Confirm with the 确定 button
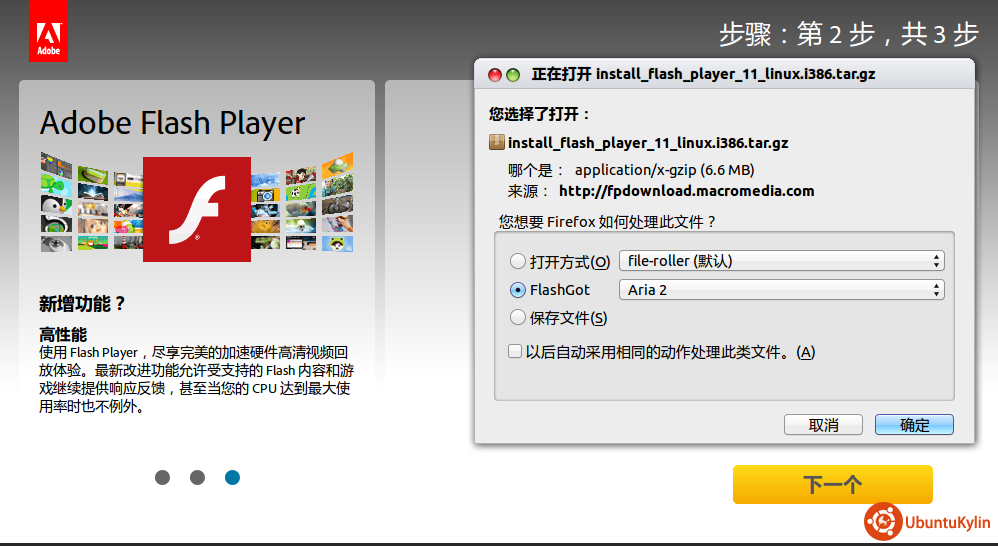 tap(914, 425)
